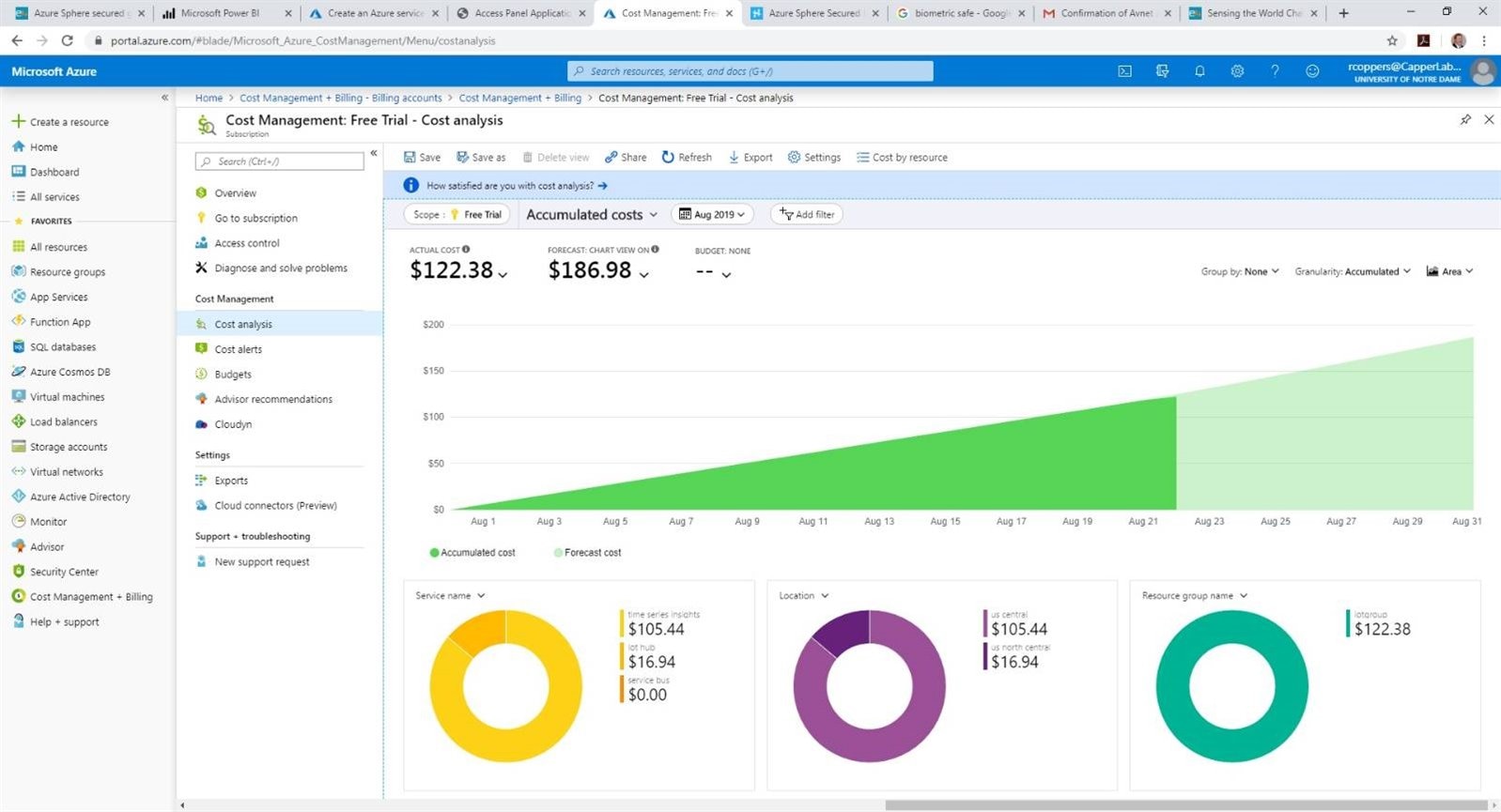The height and width of the screenshot is (812, 1501).
Task: Click the Add filter button
Action: pyautogui.click(x=807, y=215)
